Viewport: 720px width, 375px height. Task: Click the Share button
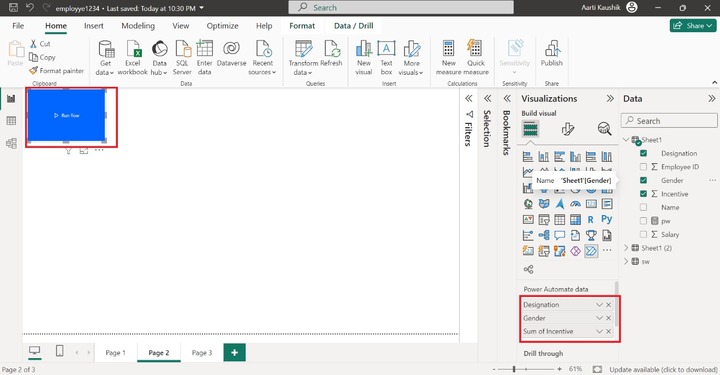693,26
